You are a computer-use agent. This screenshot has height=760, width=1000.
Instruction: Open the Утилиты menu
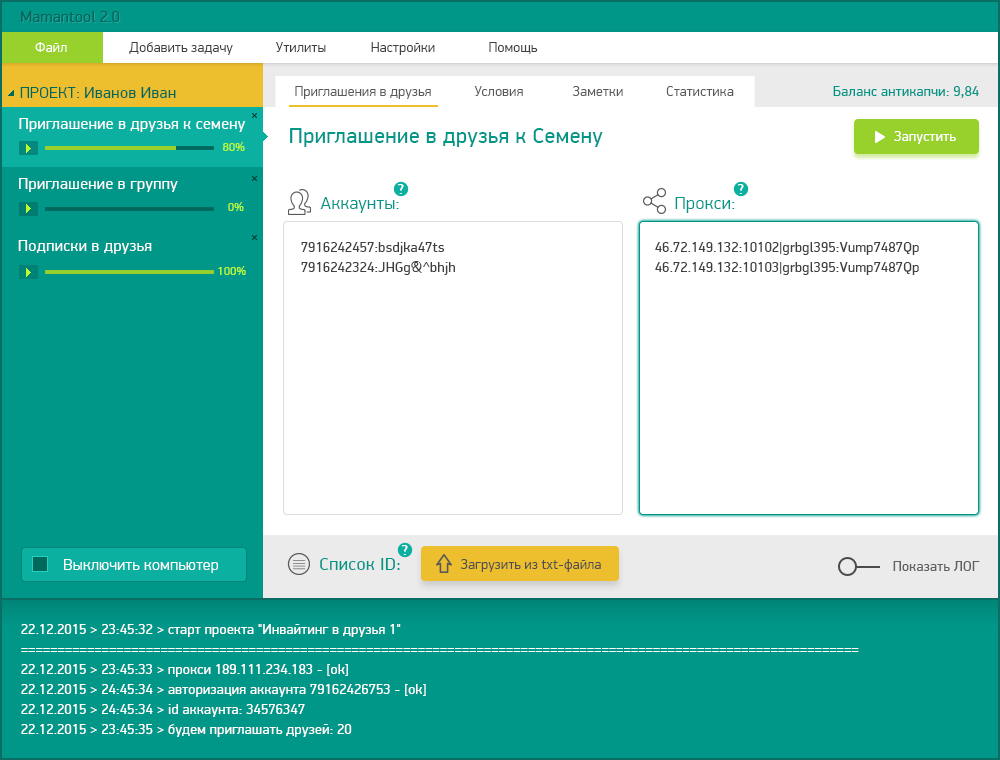pyautogui.click(x=301, y=48)
